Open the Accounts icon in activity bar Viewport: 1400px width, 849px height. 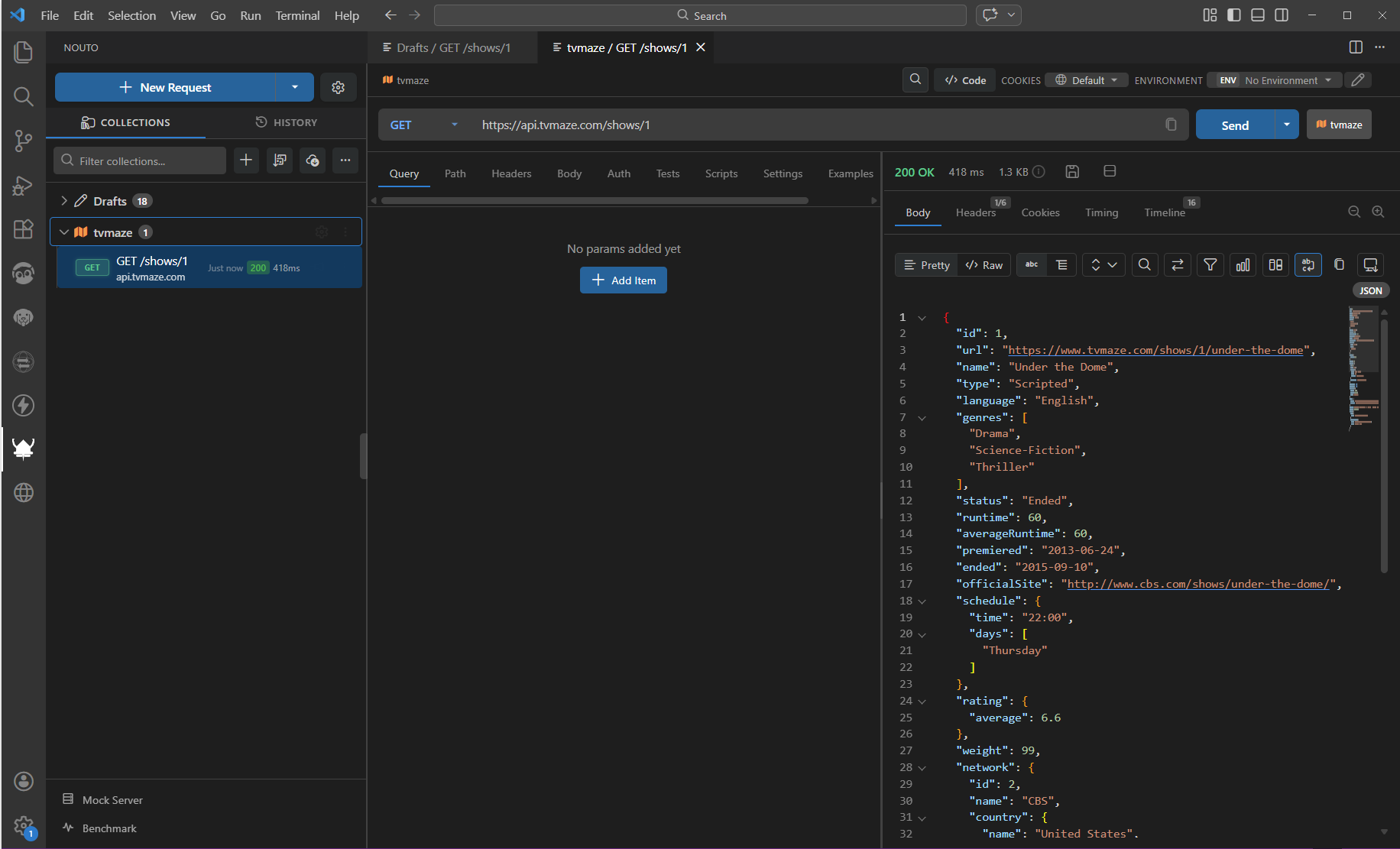point(24,781)
